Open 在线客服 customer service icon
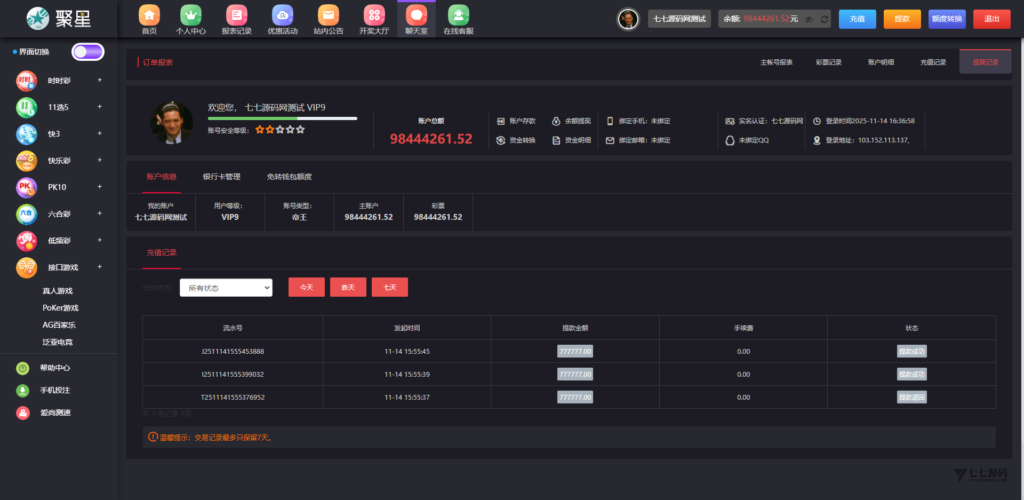 458,15
